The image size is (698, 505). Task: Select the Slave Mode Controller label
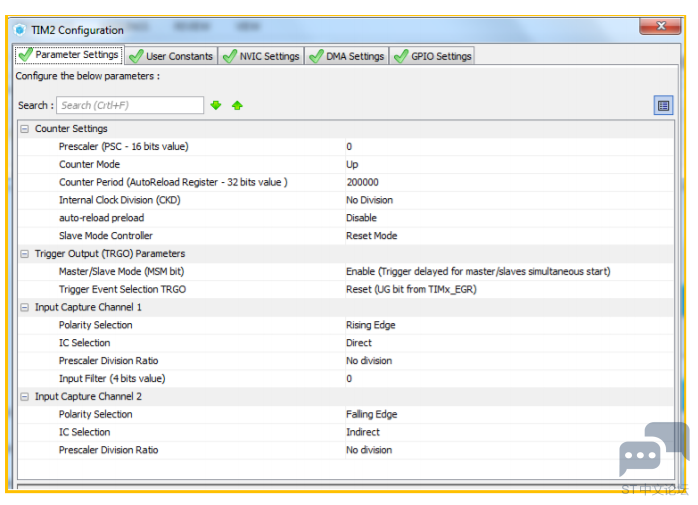pos(106,236)
